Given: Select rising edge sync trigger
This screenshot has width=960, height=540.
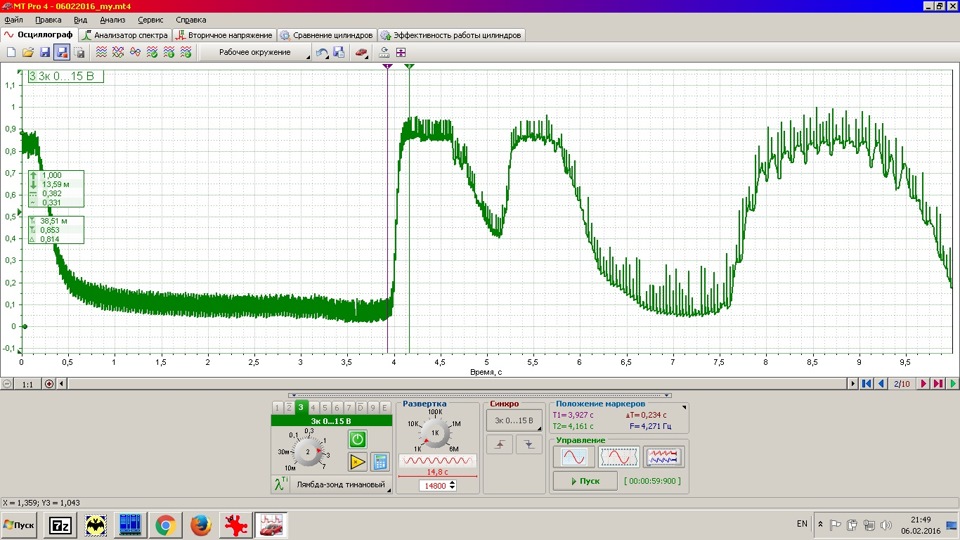Looking at the screenshot, I should (500, 445).
